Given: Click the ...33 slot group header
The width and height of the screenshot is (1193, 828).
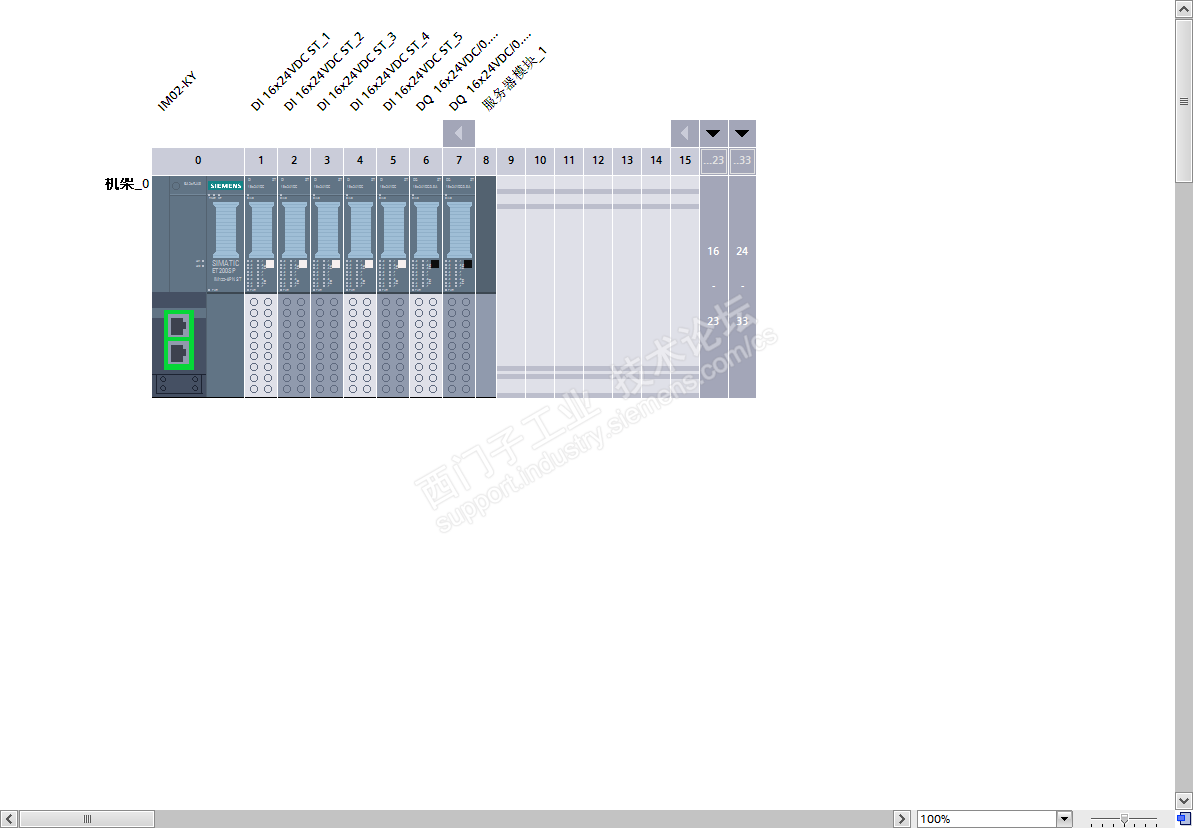Looking at the screenshot, I should 743,161.
